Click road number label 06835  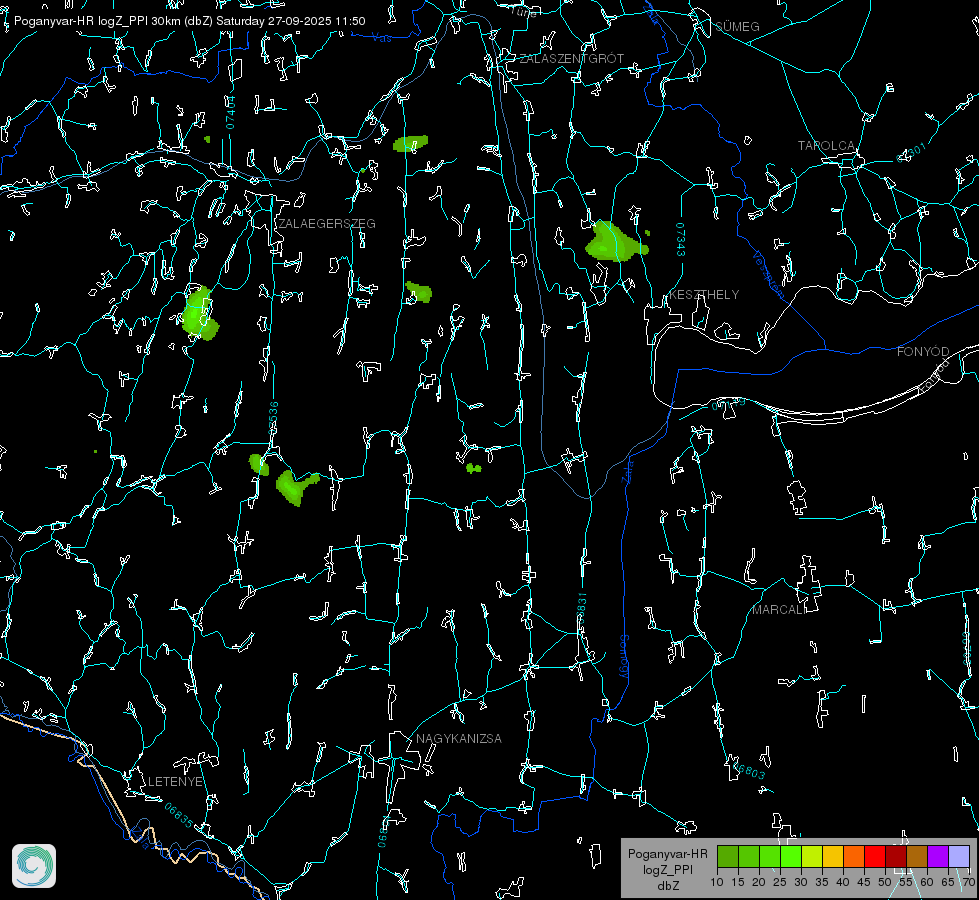178,816
